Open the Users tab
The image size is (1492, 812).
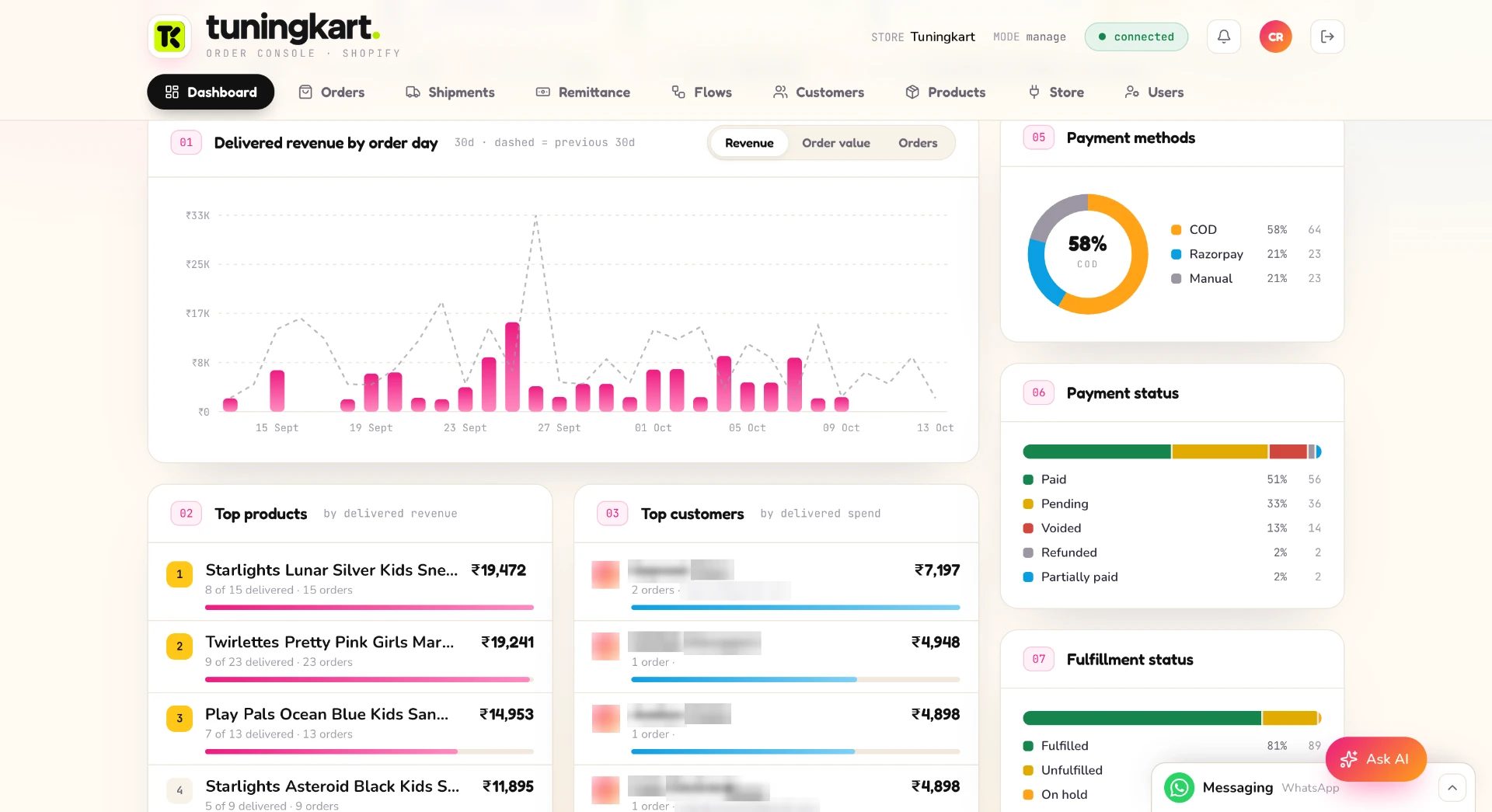pos(1155,92)
